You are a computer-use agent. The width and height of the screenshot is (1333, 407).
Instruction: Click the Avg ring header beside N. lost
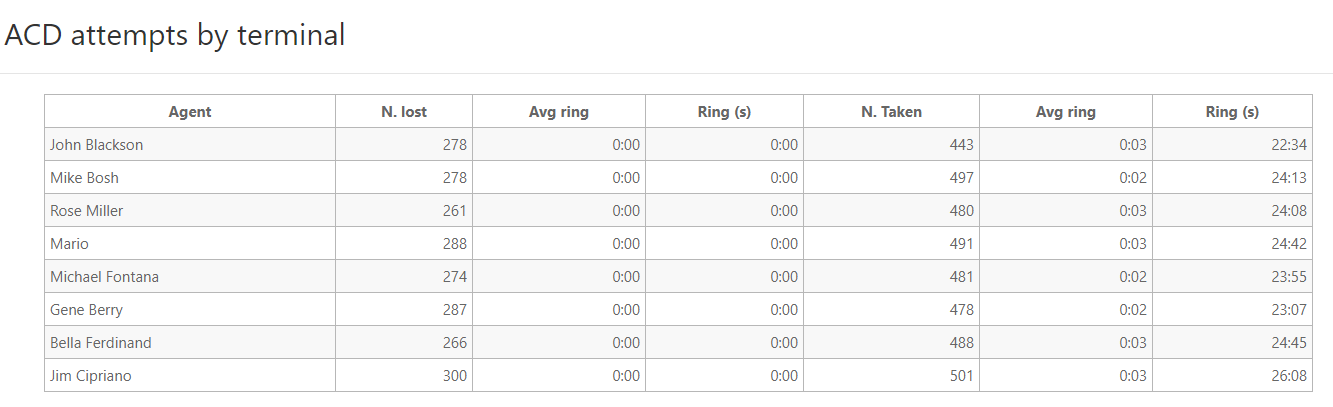click(x=558, y=112)
